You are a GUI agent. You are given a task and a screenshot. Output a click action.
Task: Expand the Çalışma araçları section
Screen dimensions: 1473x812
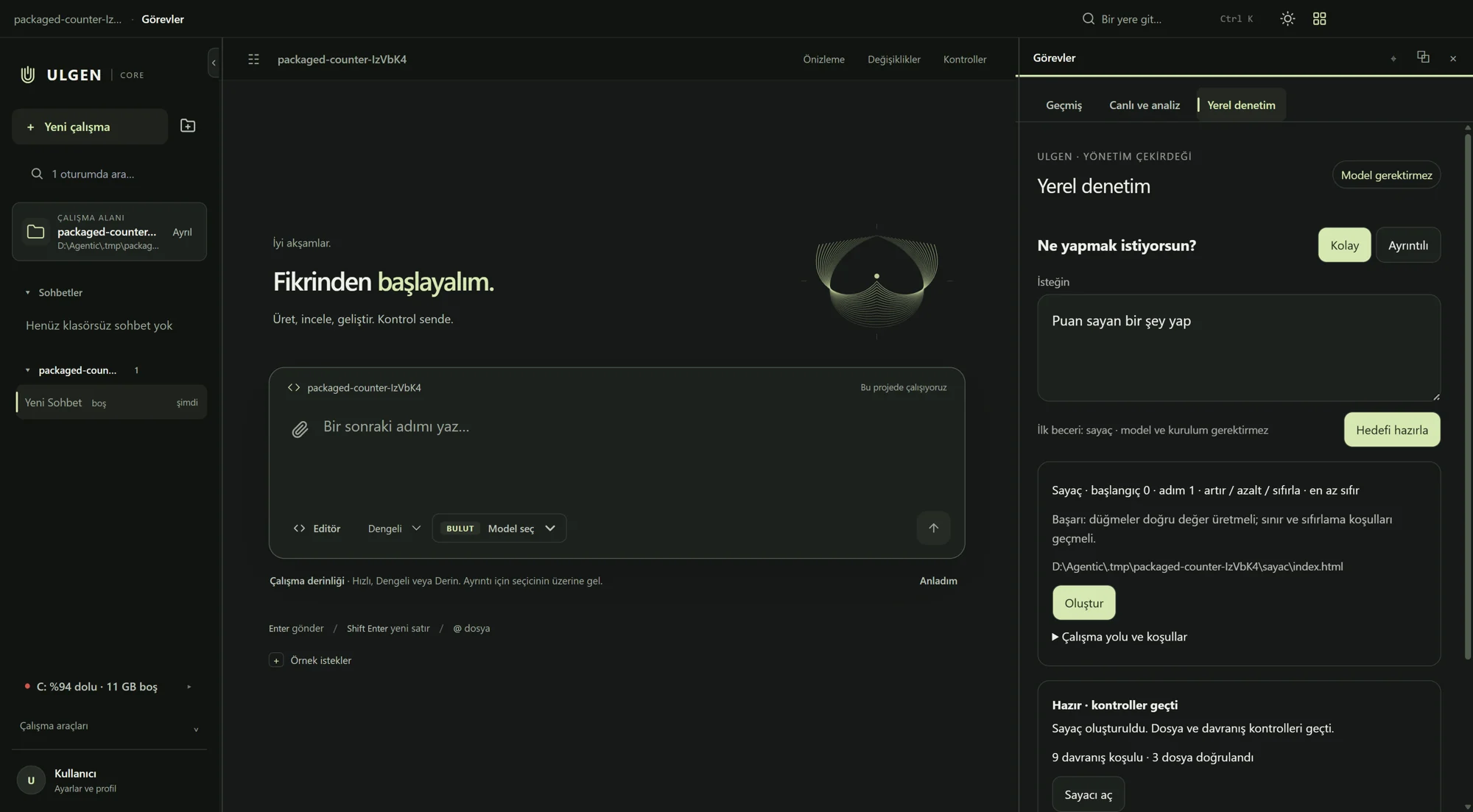coord(109,727)
